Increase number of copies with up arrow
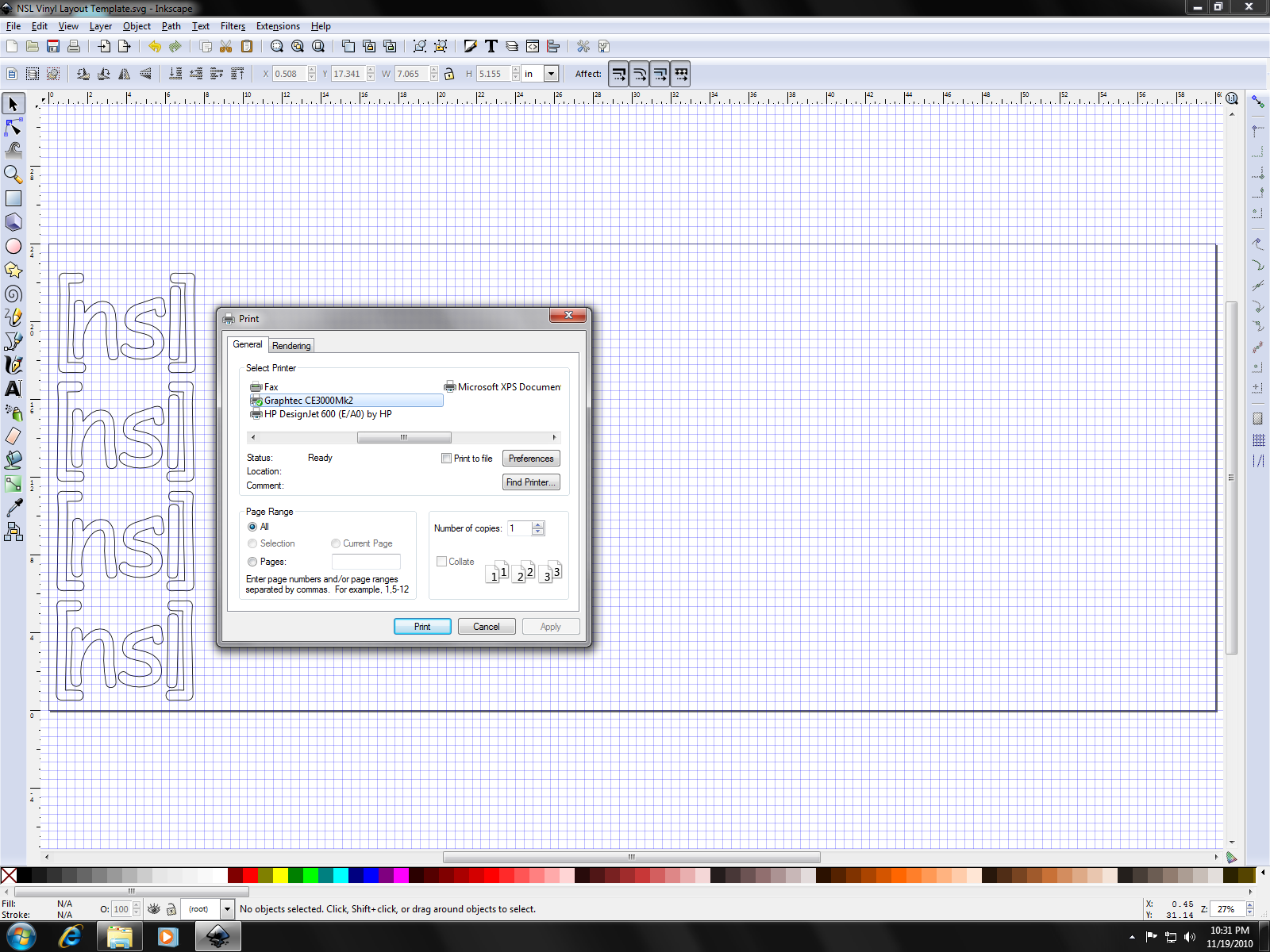Viewport: 1270px width, 952px height. [538, 524]
